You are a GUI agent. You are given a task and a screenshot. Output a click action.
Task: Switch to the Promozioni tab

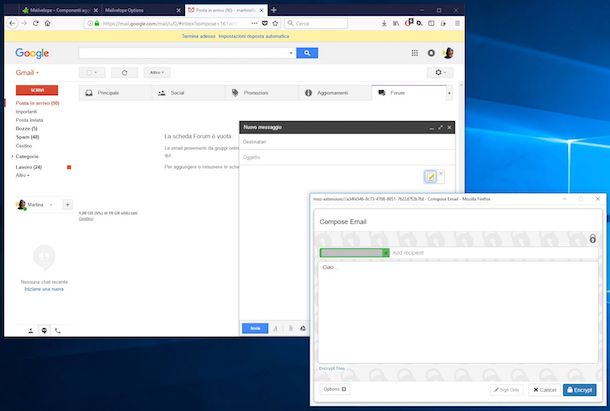(x=262, y=93)
